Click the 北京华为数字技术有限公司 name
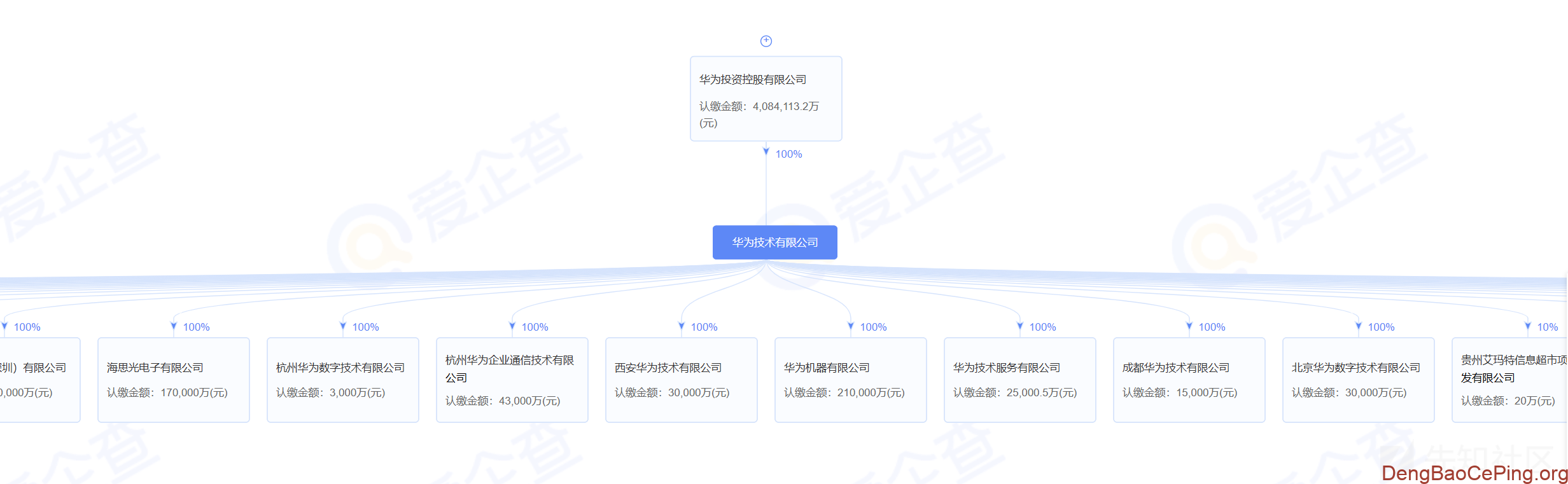Viewport: 1568px width, 484px height. pyautogui.click(x=1356, y=368)
